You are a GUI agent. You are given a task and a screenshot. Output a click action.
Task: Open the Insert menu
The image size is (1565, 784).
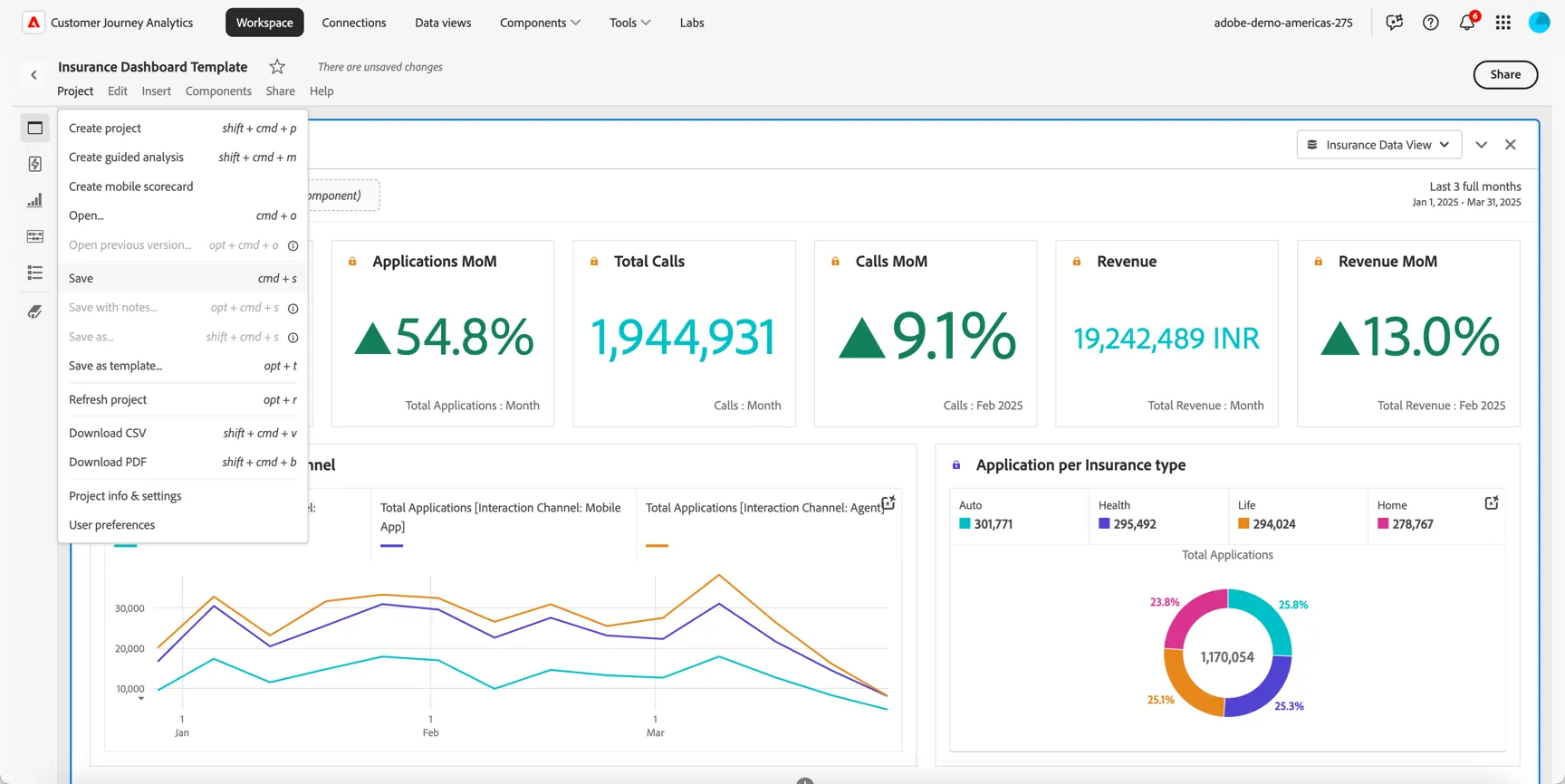pos(156,91)
